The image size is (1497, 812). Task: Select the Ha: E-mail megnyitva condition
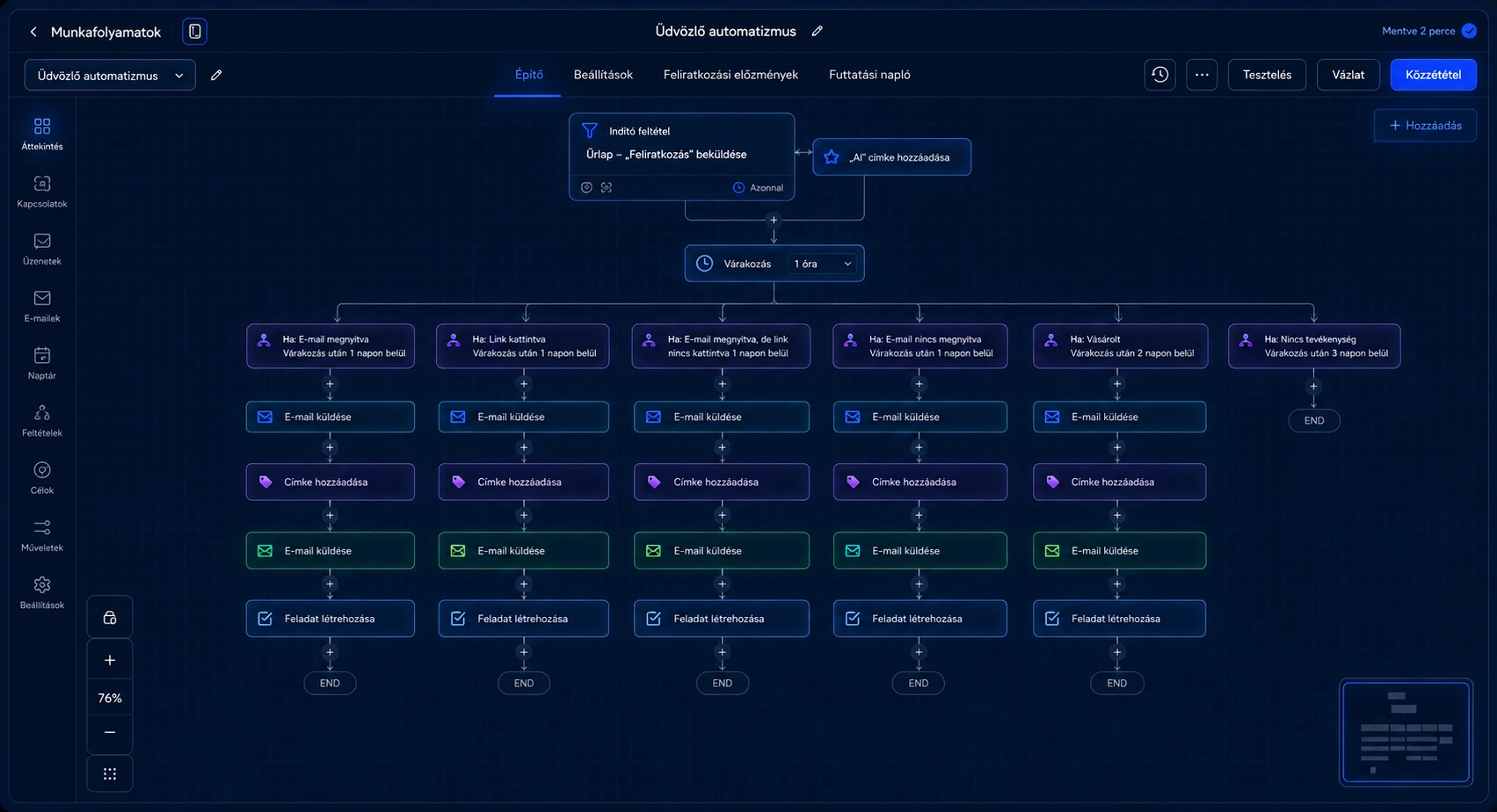coord(331,346)
